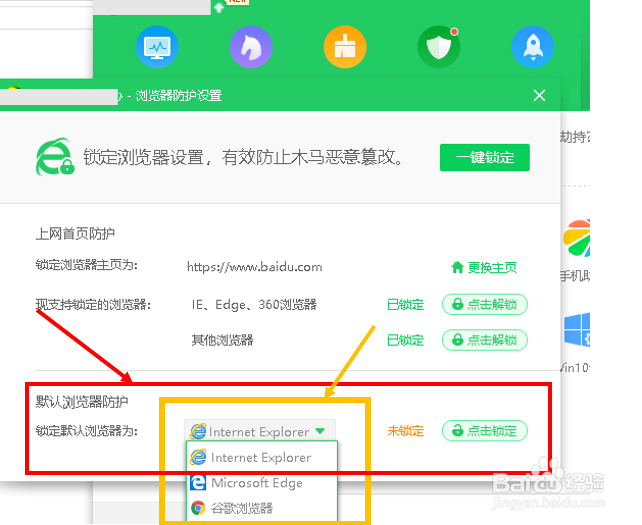Click 点击解锁 for 其他浏览器
642x525 pixels.
485,340
